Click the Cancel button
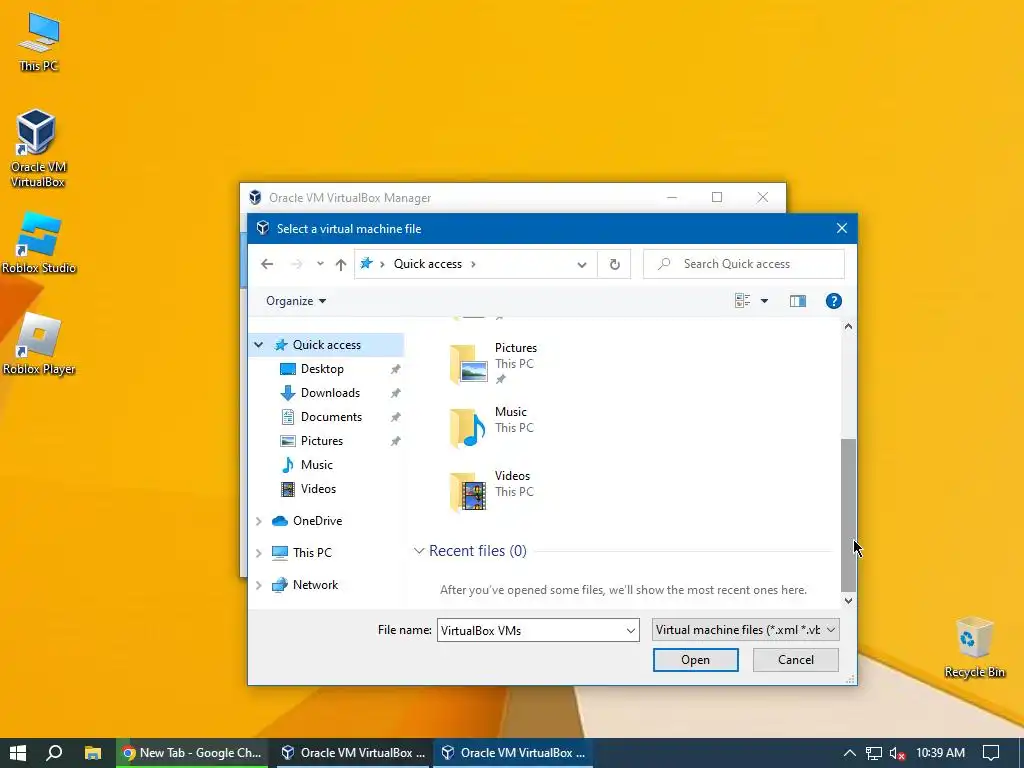Image resolution: width=1024 pixels, height=768 pixels. coord(795,660)
